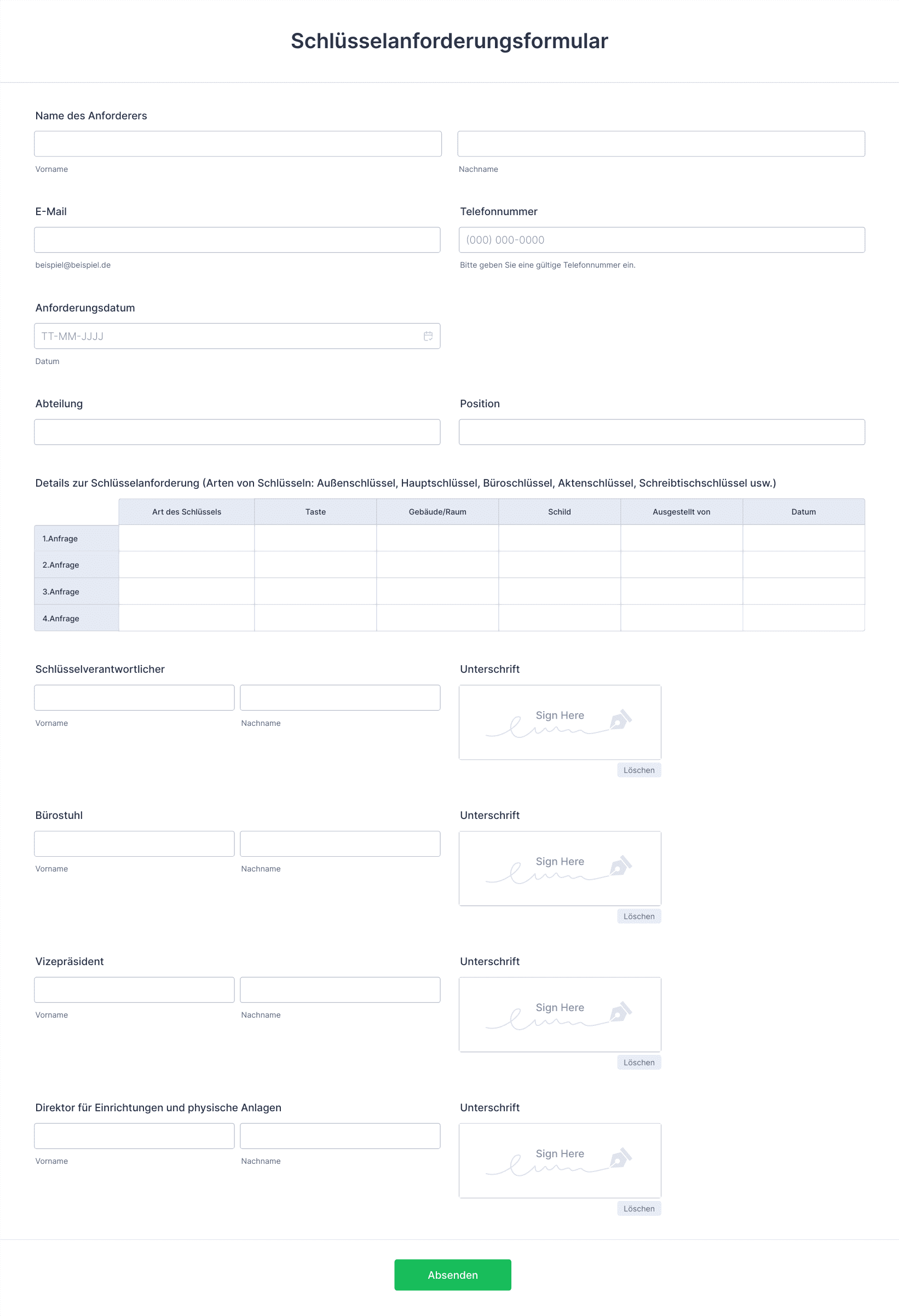899x1316 pixels.
Task: Click the 2.Anfrage Gebäude/Raum table cell
Action: [437, 564]
